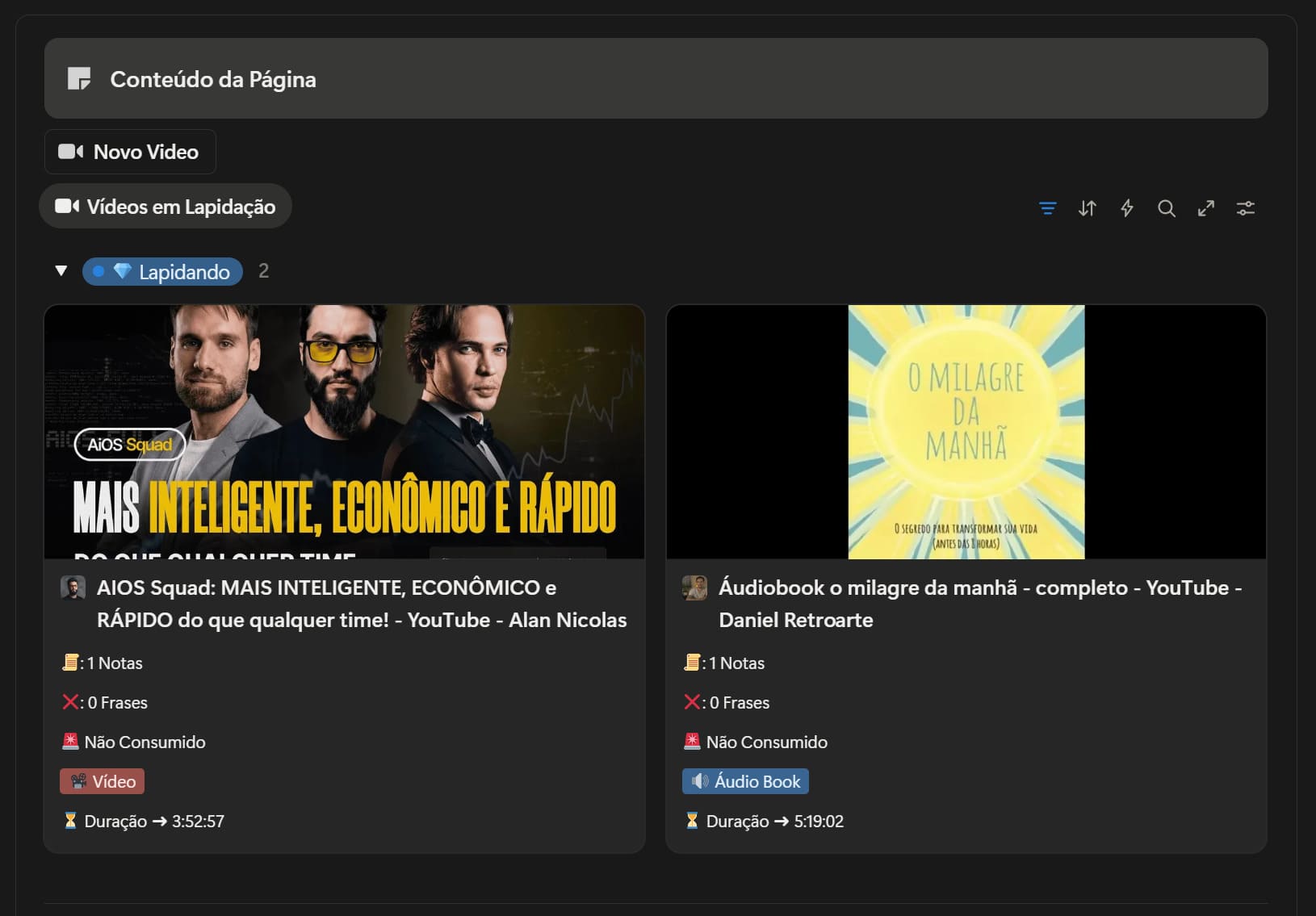Click '0 Frases' on Áudiobook card

click(x=740, y=703)
